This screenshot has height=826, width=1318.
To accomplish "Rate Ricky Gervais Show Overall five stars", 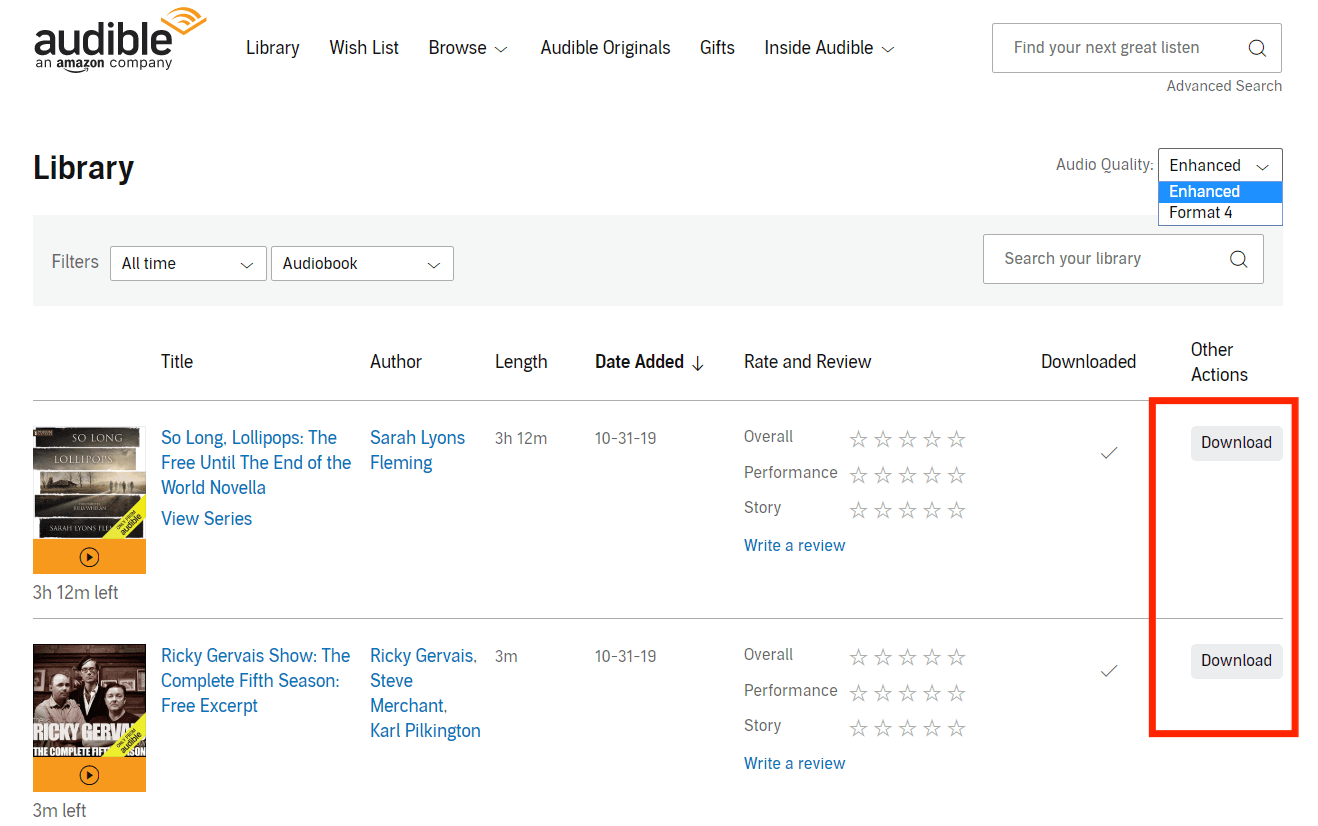I will coord(956,657).
